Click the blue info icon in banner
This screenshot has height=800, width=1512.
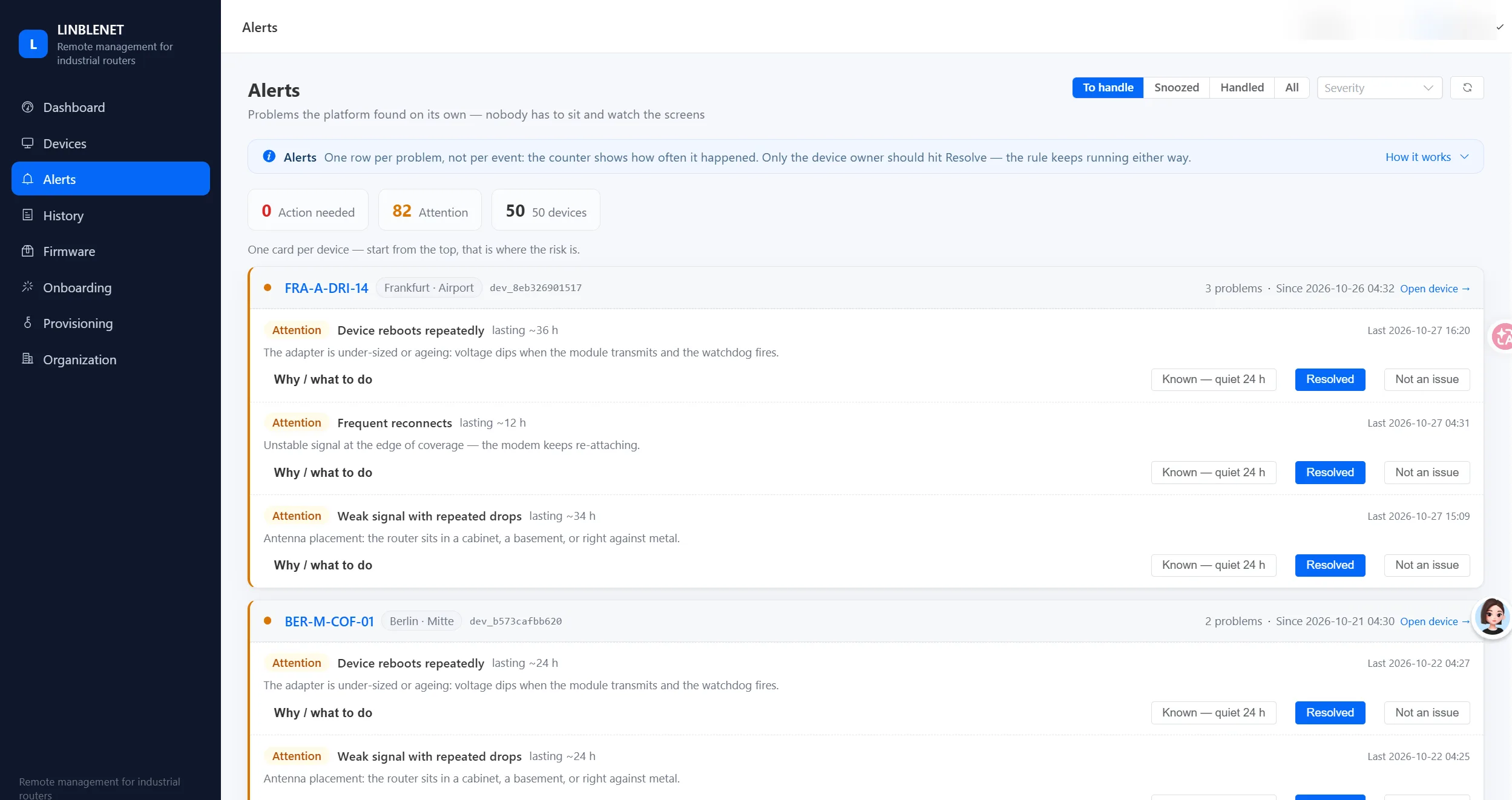pos(269,157)
